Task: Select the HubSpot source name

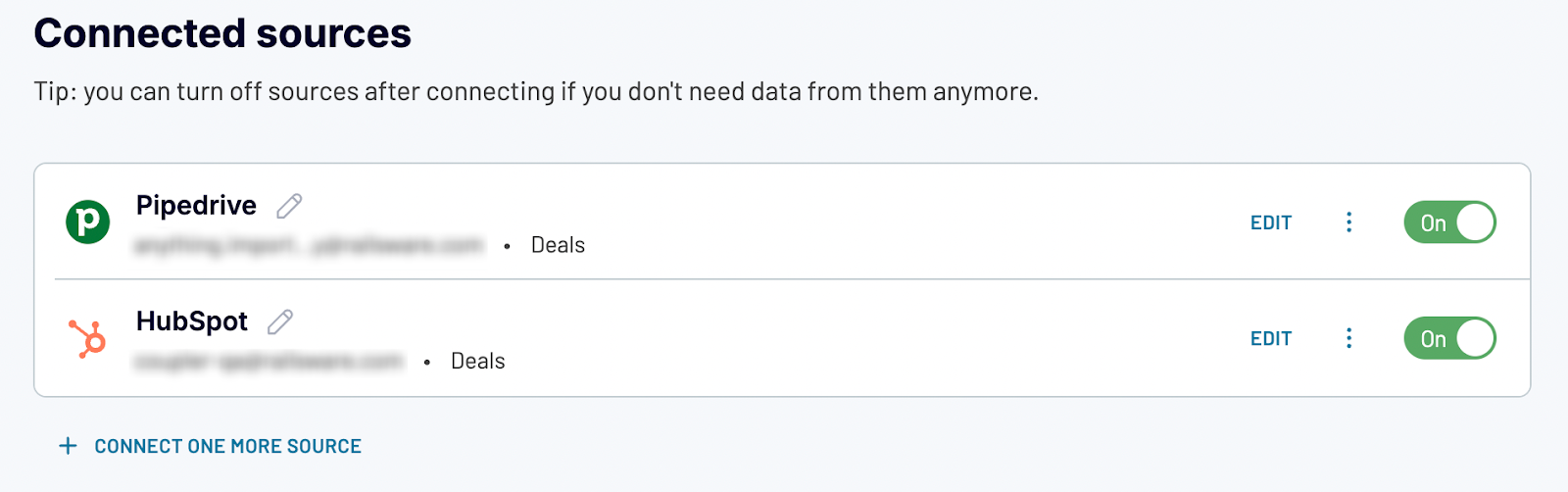Action: 192,320
